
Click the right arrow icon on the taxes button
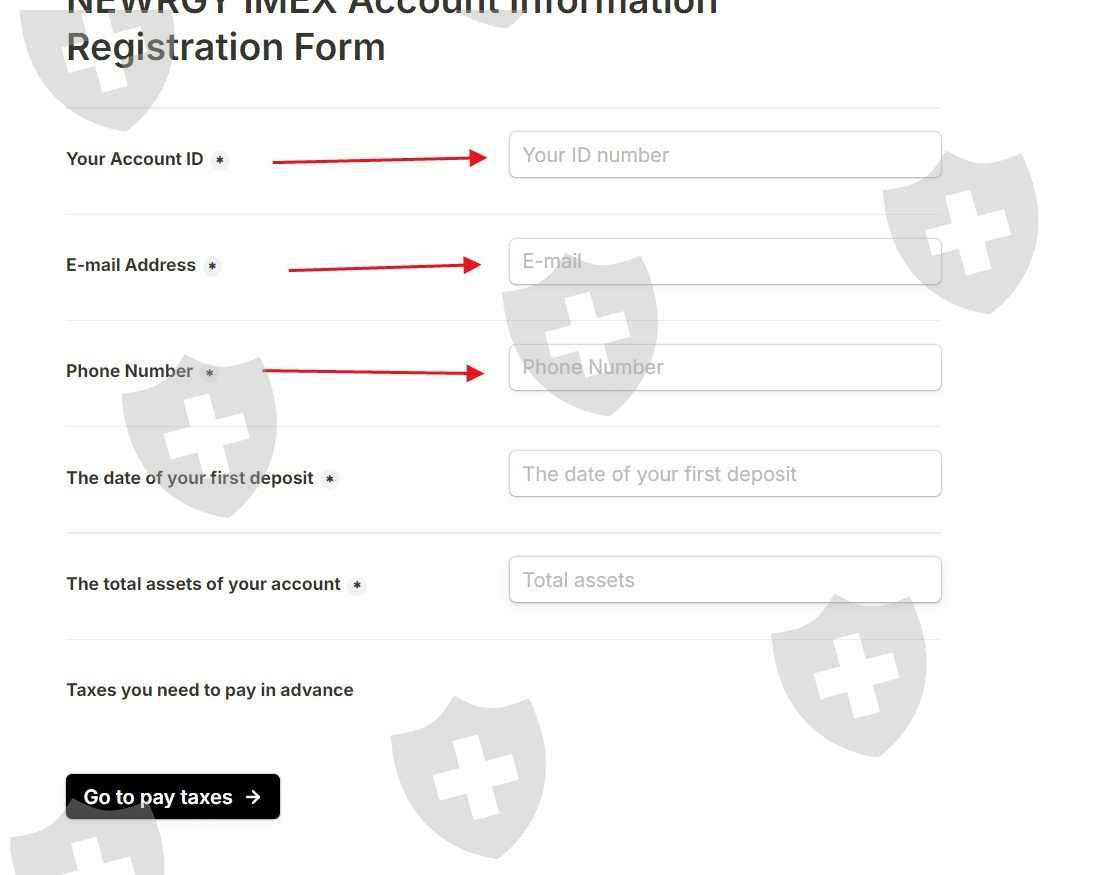pyautogui.click(x=253, y=797)
